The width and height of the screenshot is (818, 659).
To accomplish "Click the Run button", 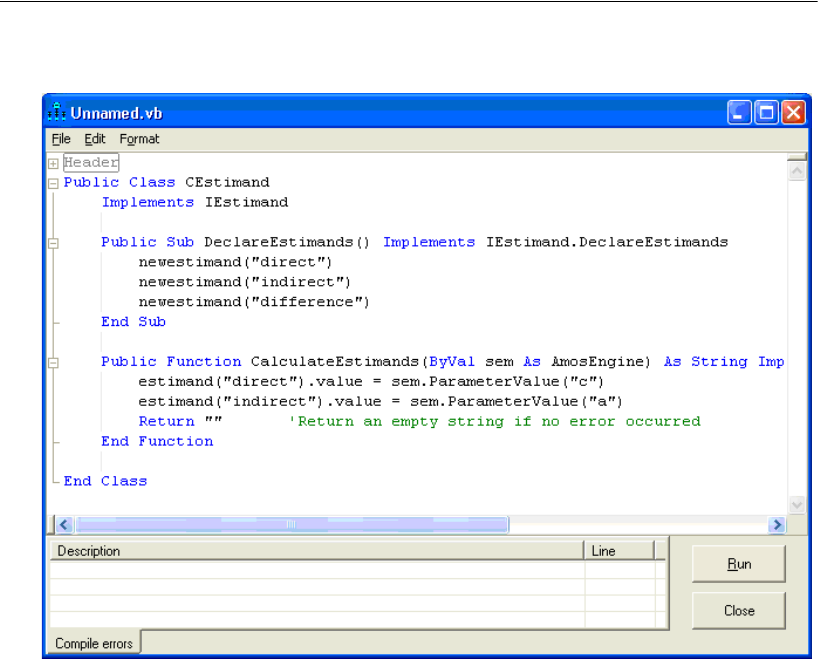I will tap(739, 564).
